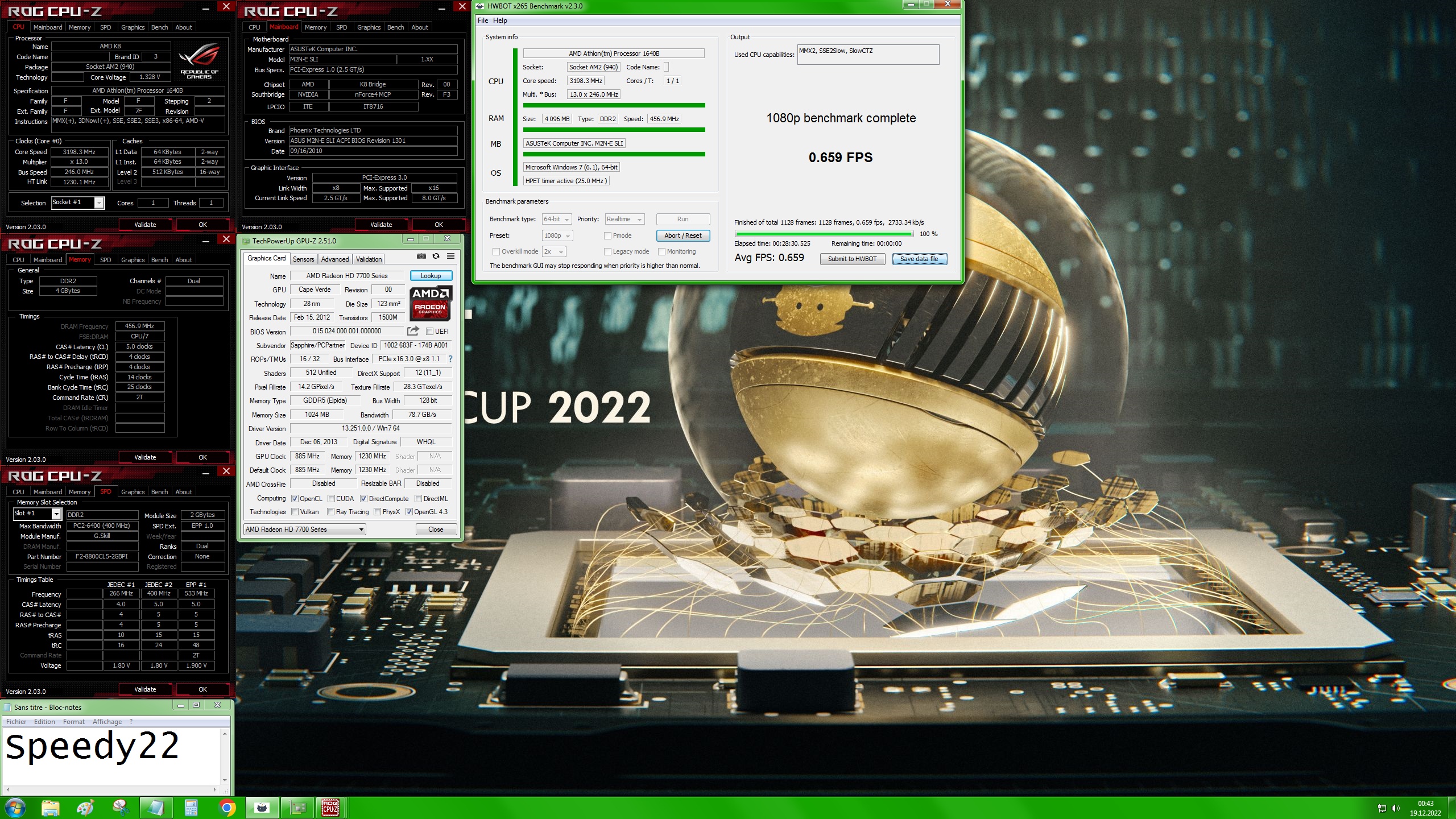Image resolution: width=1456 pixels, height=819 pixels.
Task: Enable Legacy mode checkbox
Action: [607, 251]
